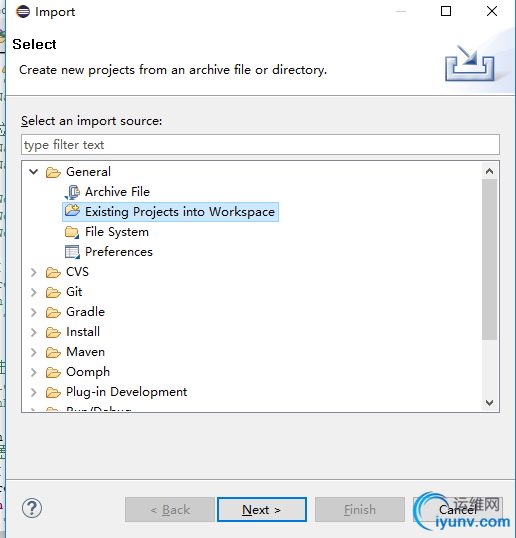Click the Maven folder icon

pos(53,352)
